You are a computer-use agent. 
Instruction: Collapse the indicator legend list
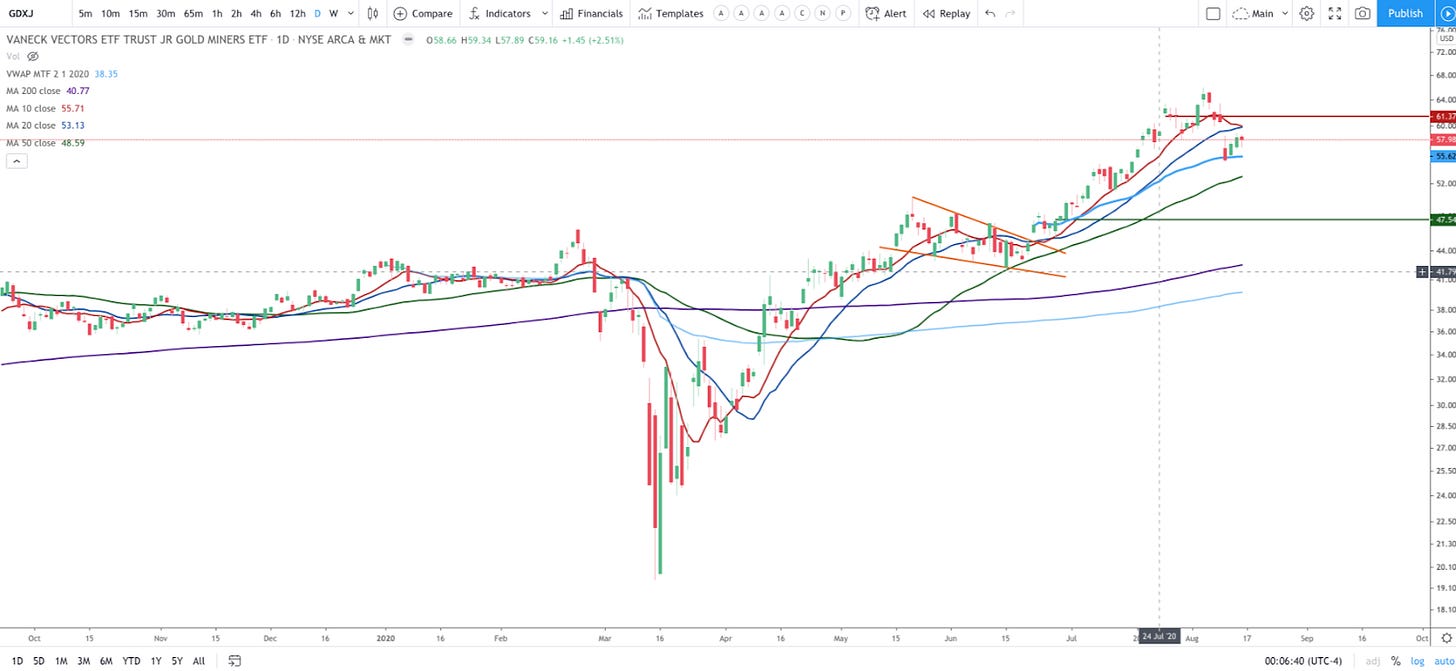[15, 161]
